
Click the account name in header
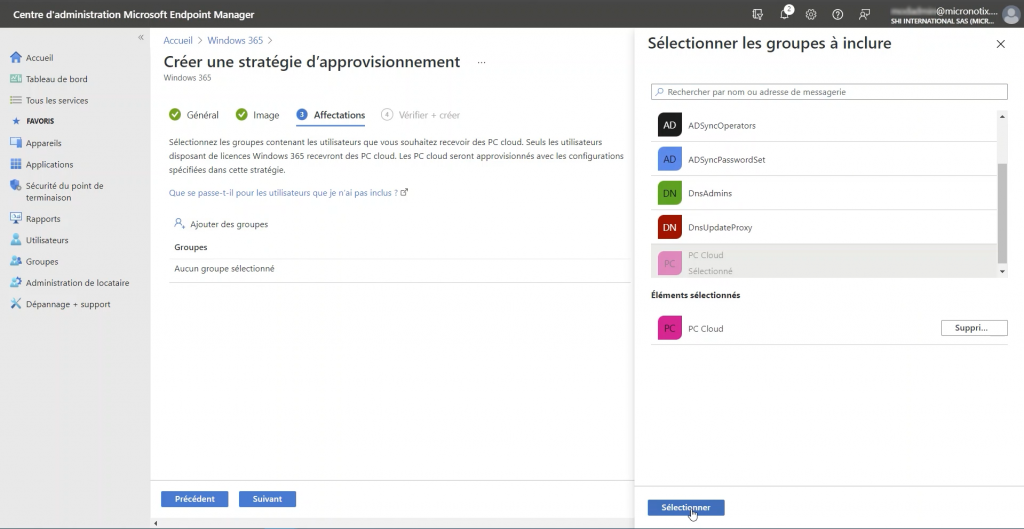point(944,11)
